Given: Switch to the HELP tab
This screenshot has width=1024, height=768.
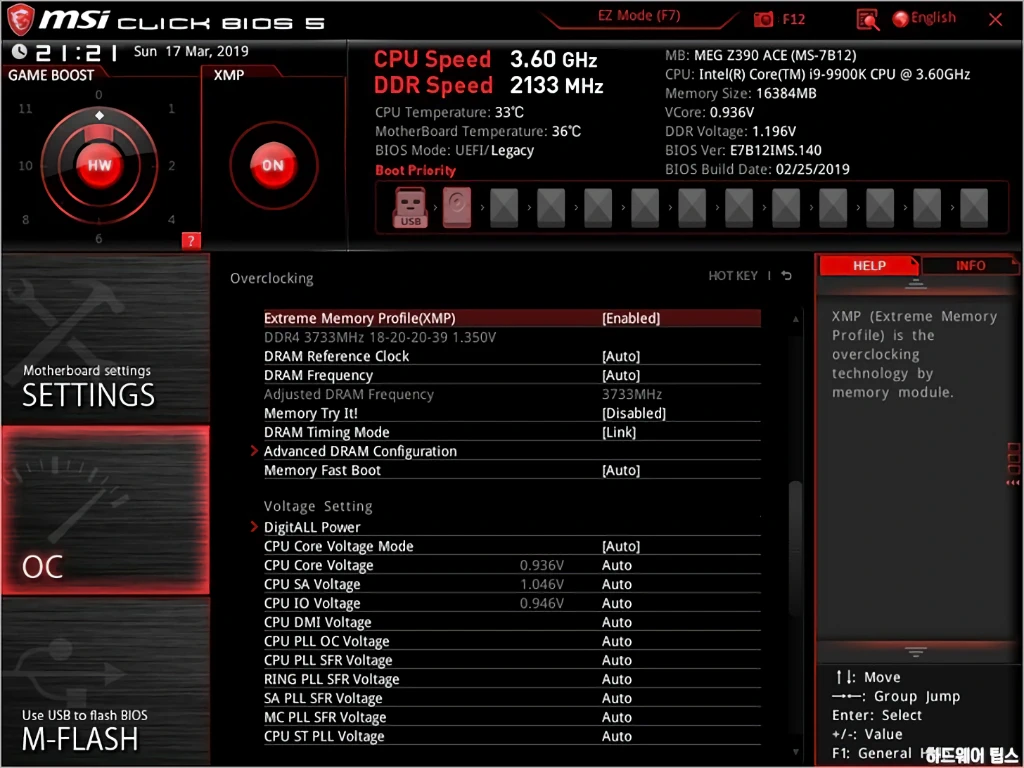Looking at the screenshot, I should tap(869, 266).
